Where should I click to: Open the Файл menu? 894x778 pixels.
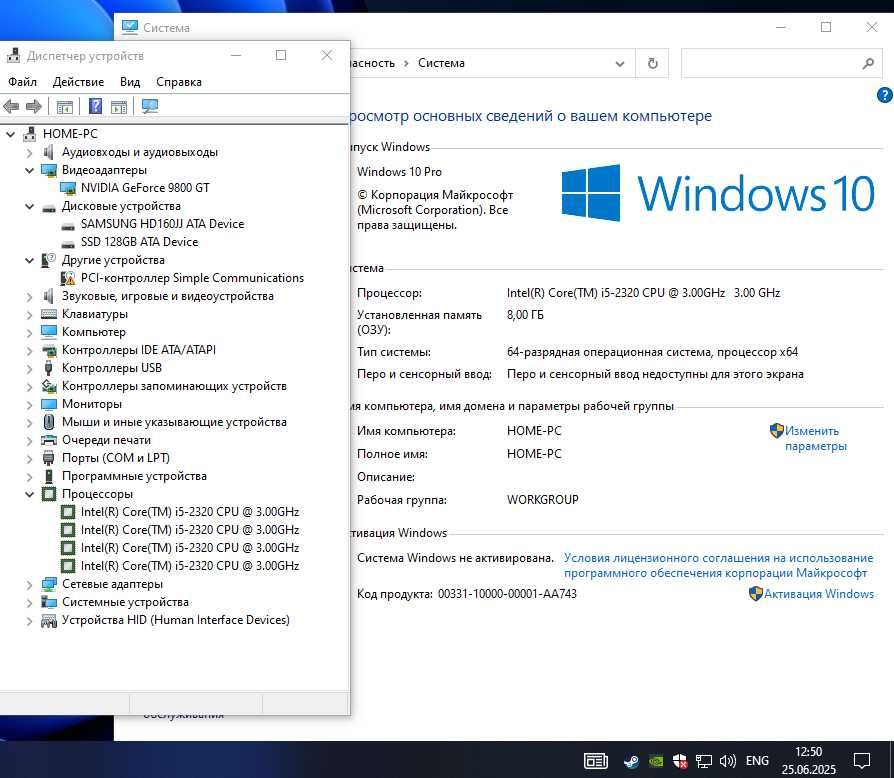click(22, 82)
